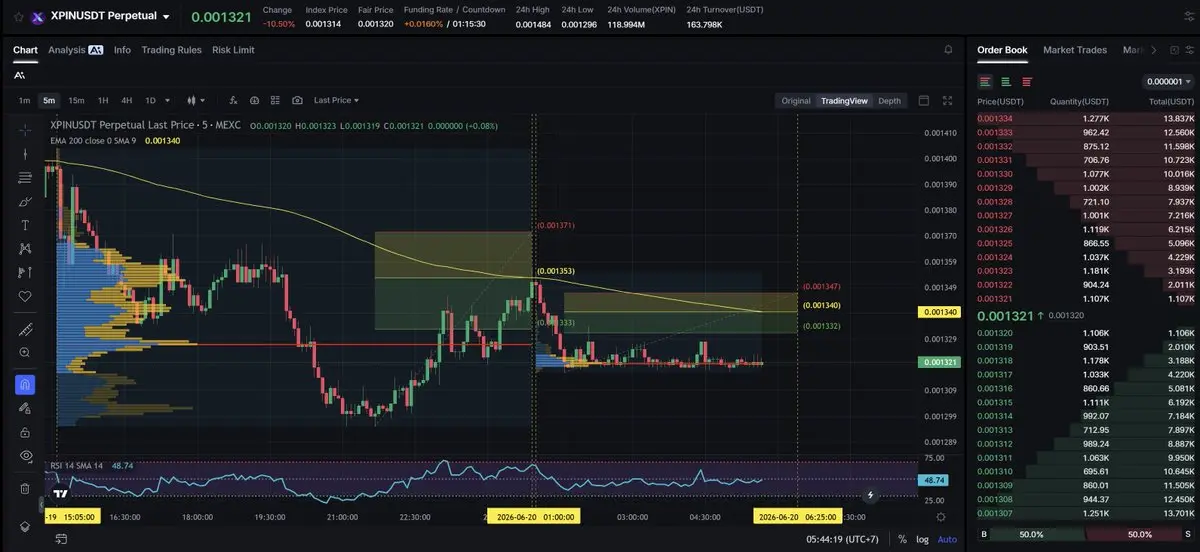This screenshot has height=552, width=1200.
Task: Select the 15m timeframe
Action: (76, 100)
